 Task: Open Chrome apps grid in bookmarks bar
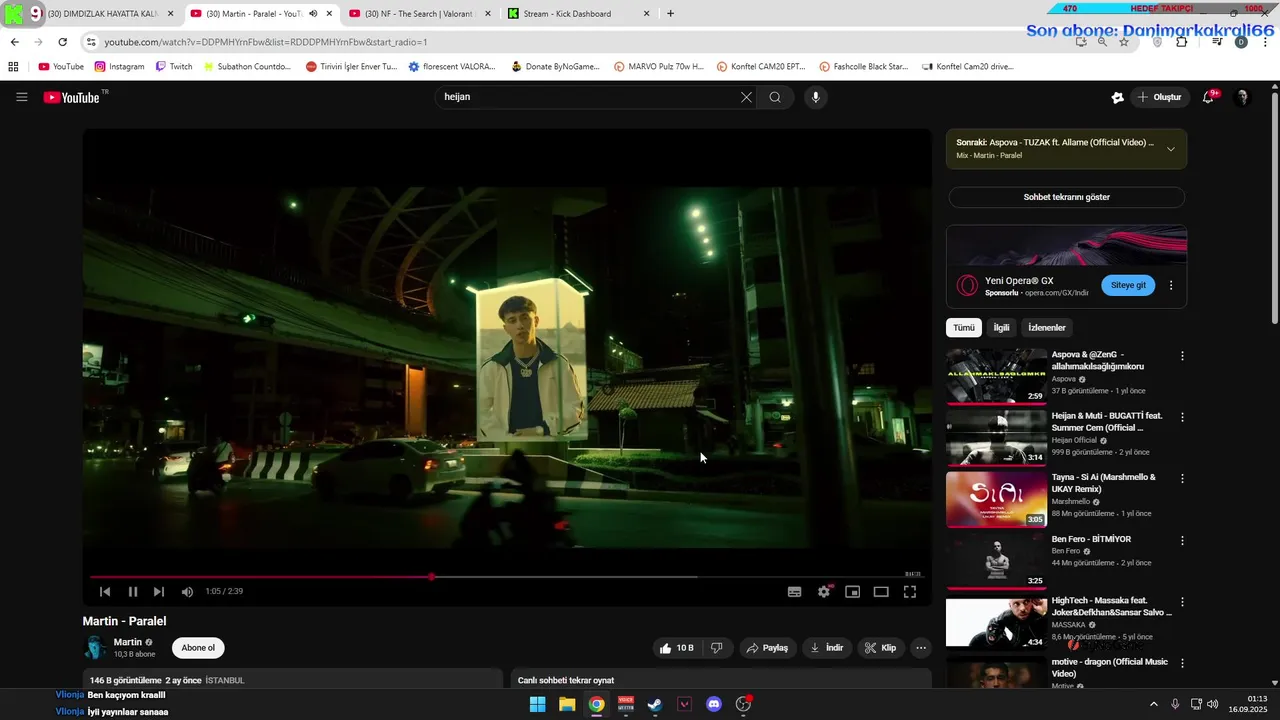13,67
